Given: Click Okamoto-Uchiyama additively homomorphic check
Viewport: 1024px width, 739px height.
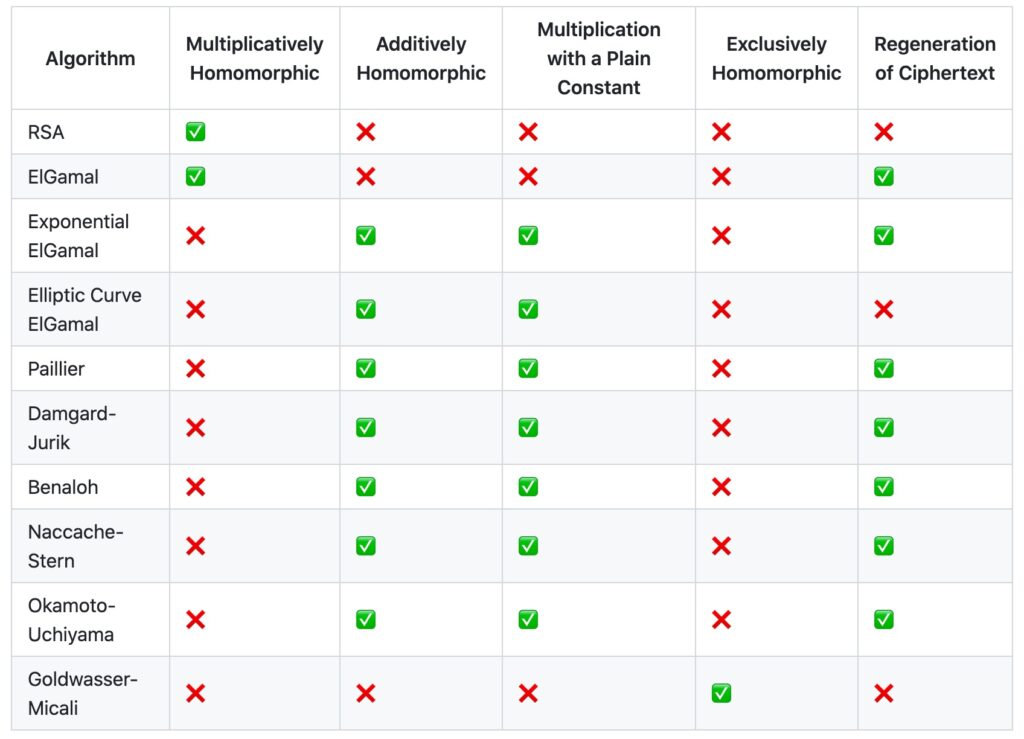Looking at the screenshot, I should pyautogui.click(x=366, y=619).
